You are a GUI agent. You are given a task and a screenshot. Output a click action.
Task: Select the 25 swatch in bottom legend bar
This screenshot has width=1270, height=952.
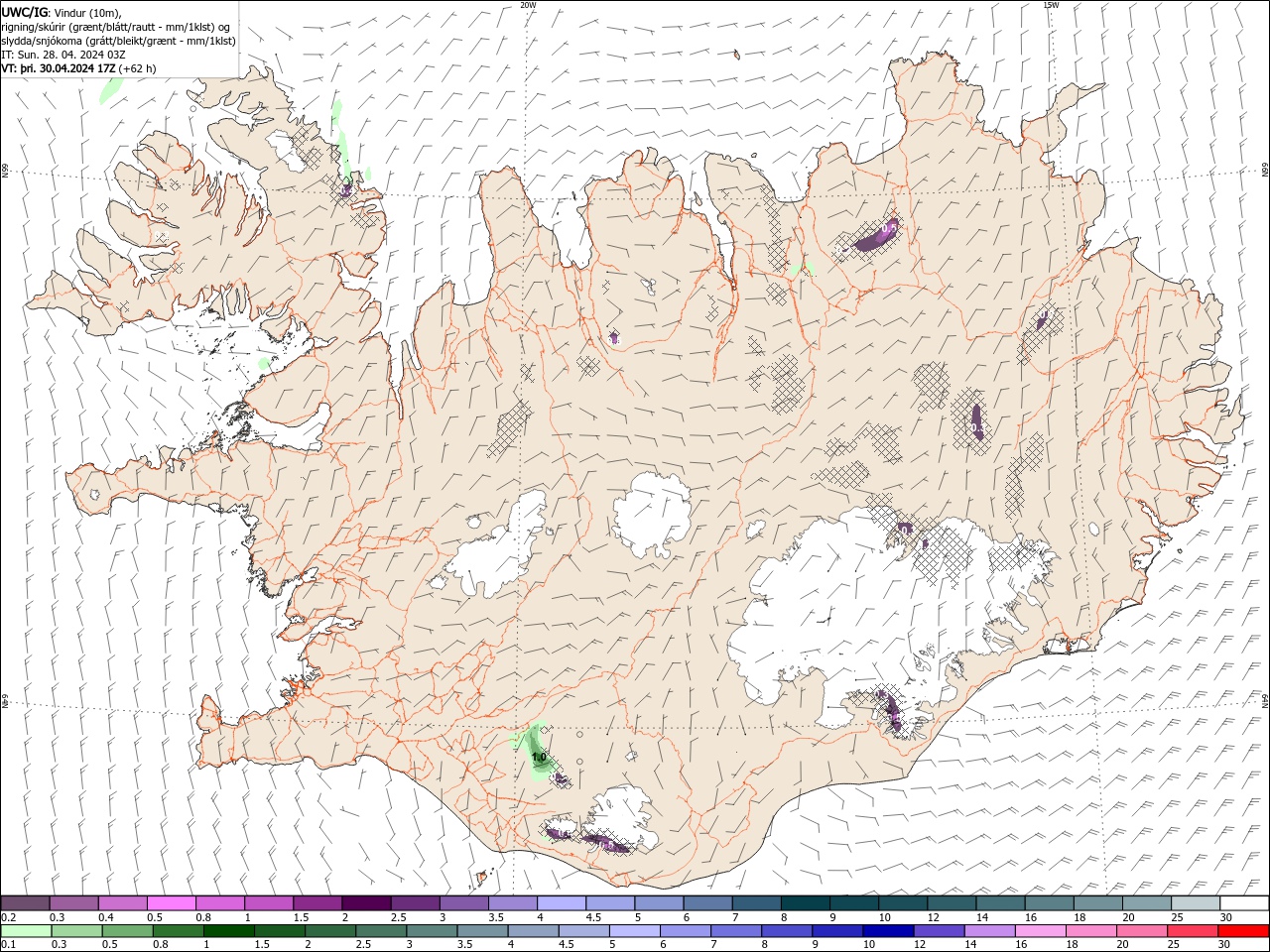1193,931
